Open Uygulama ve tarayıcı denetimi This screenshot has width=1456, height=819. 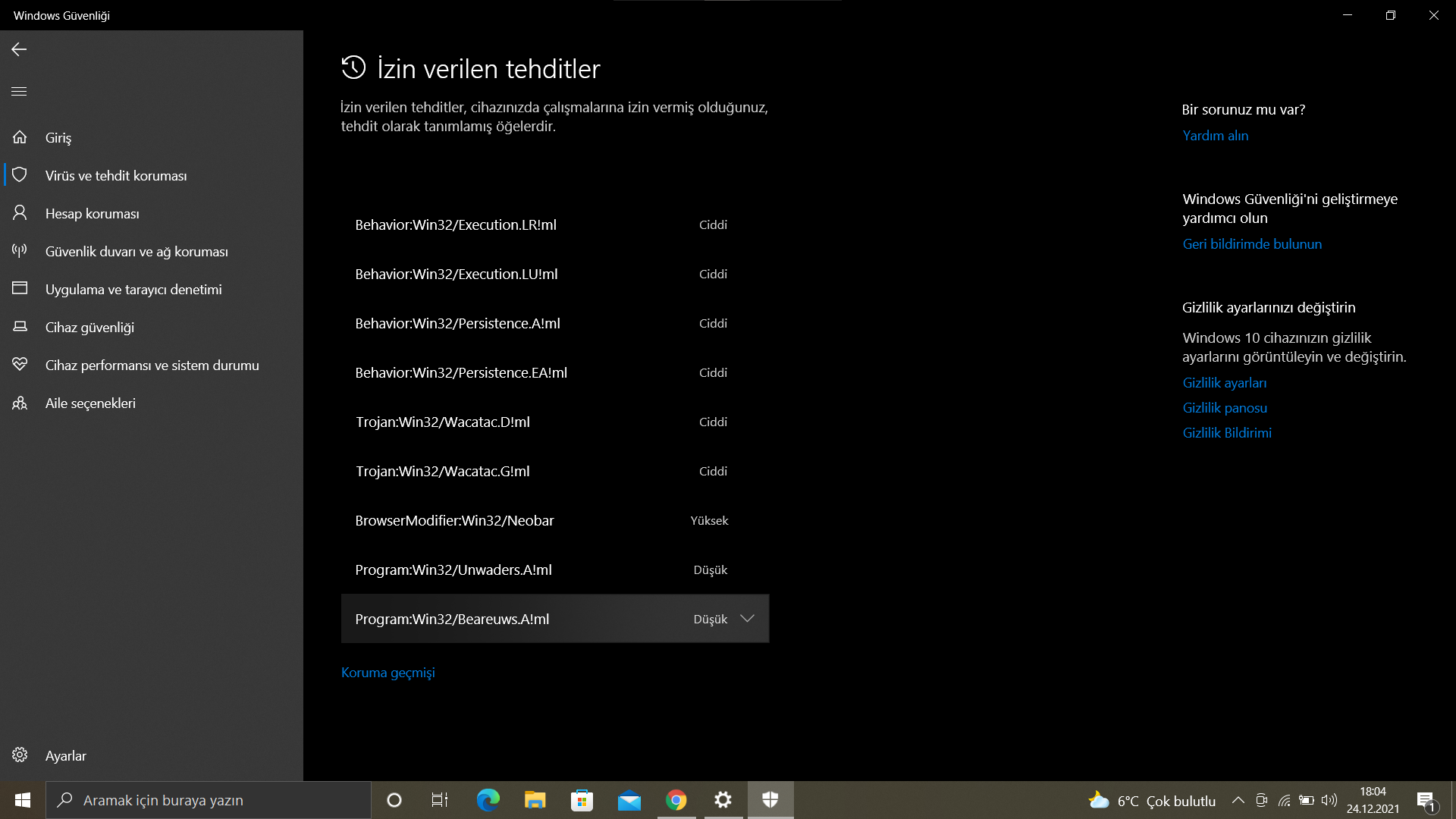pos(133,290)
